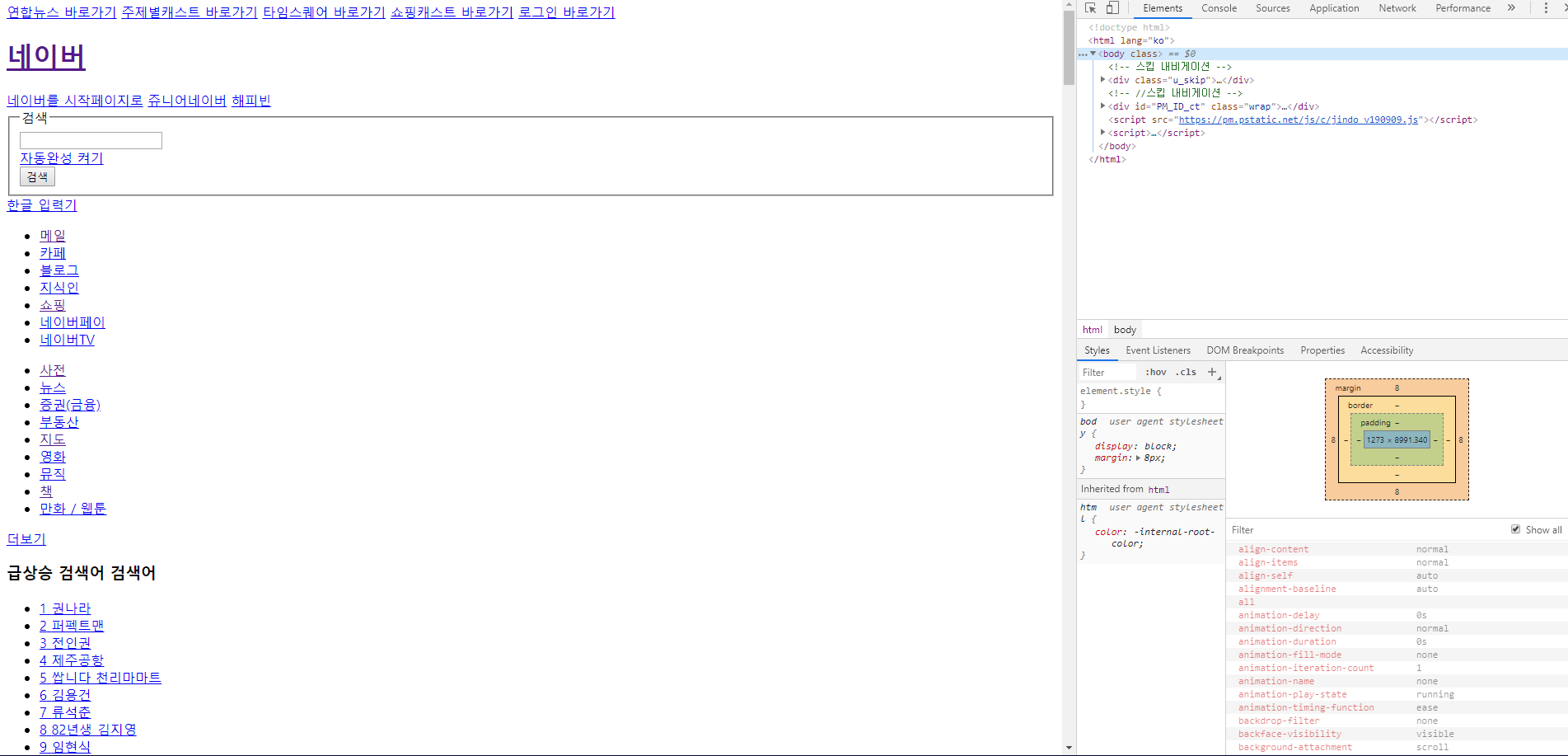Open the jindo script source link
Screen dimensions: 1568x756
(1299, 120)
